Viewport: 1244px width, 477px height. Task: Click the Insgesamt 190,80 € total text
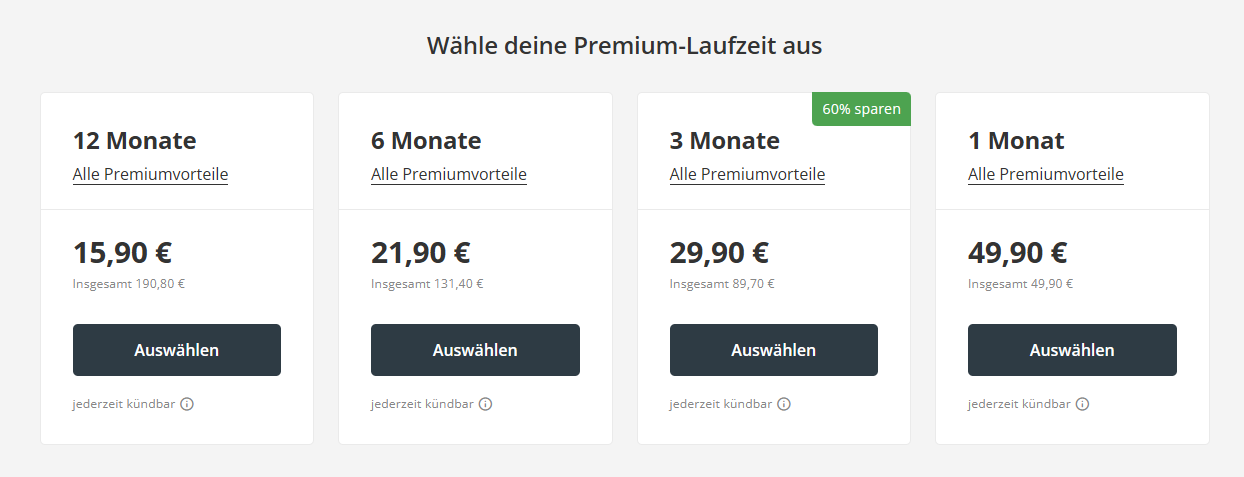129,283
